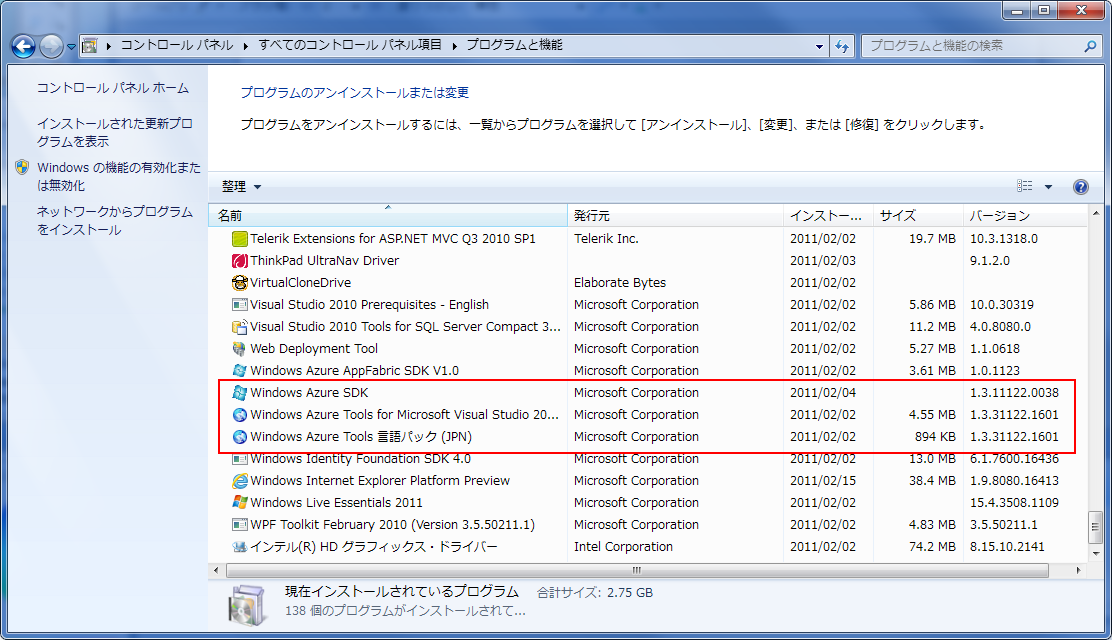Click installed programs icon in details pane

pyautogui.click(x=248, y=605)
